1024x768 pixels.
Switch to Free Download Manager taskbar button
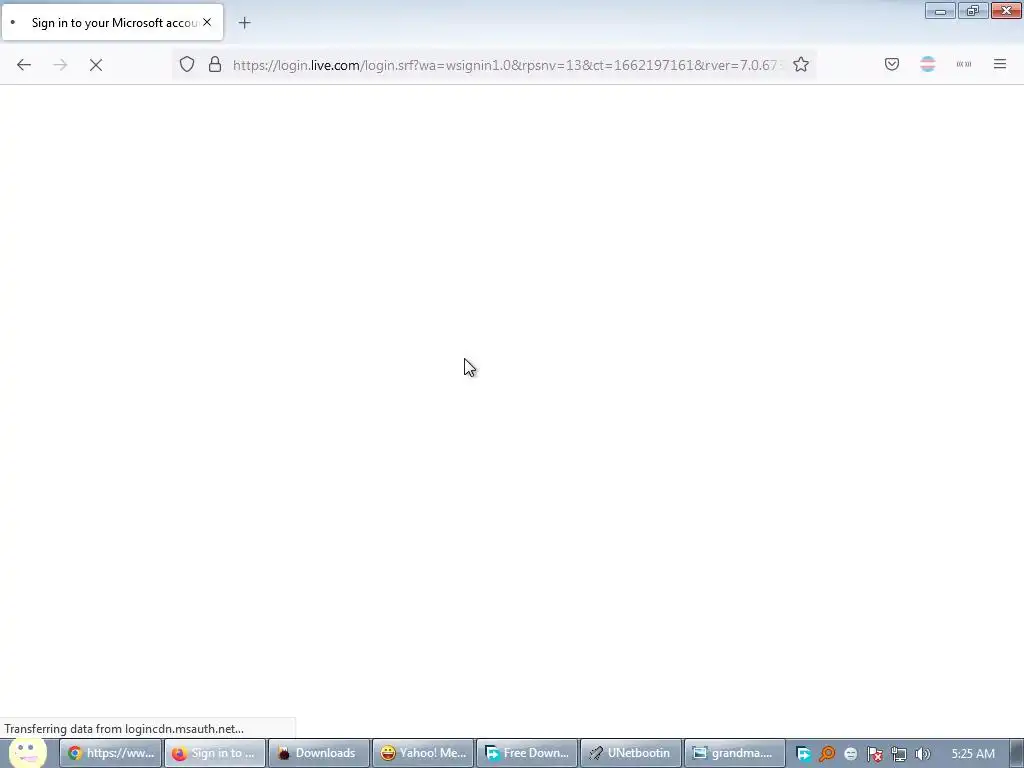pyautogui.click(x=528, y=753)
